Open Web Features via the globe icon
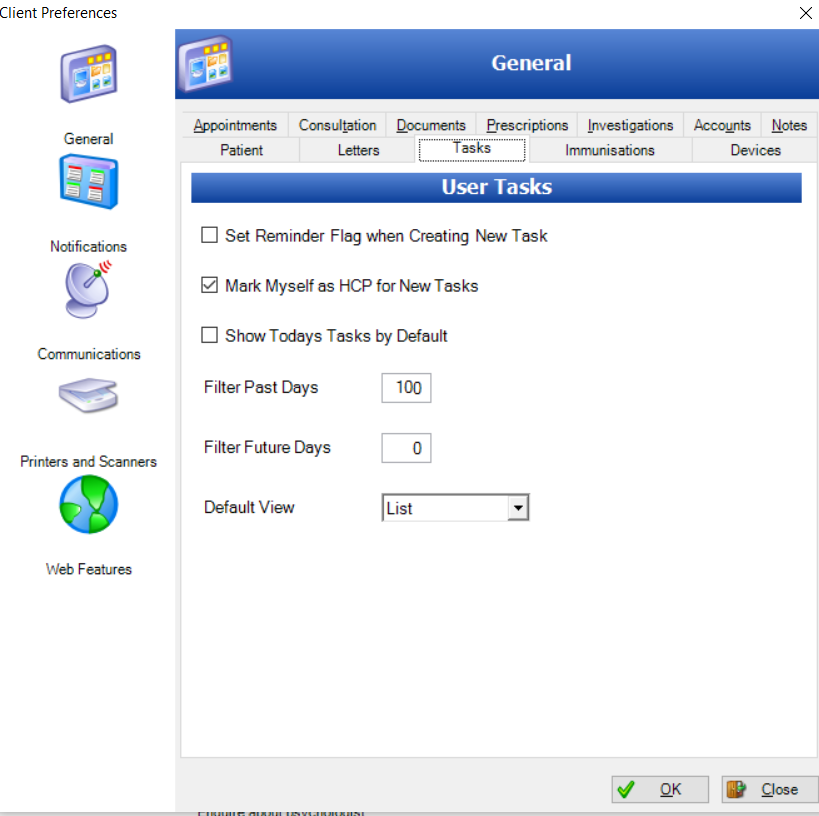The height and width of the screenshot is (816, 819). (88, 504)
